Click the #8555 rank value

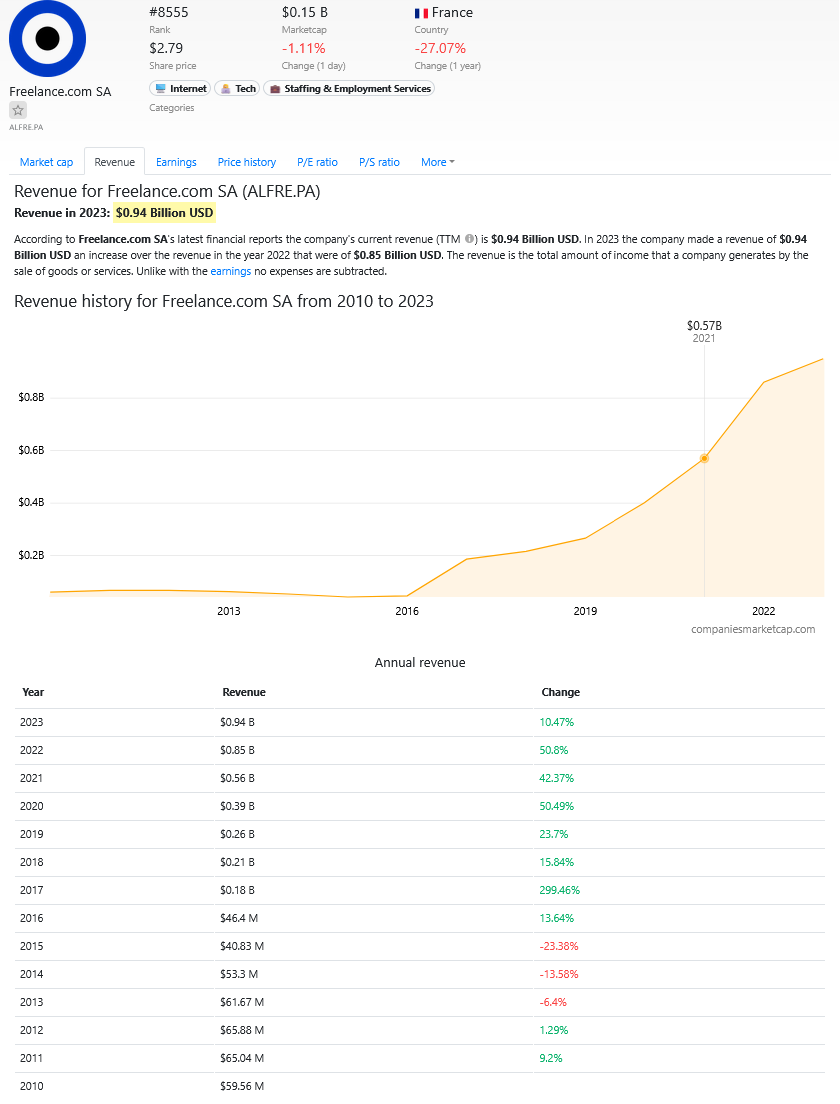coord(169,13)
